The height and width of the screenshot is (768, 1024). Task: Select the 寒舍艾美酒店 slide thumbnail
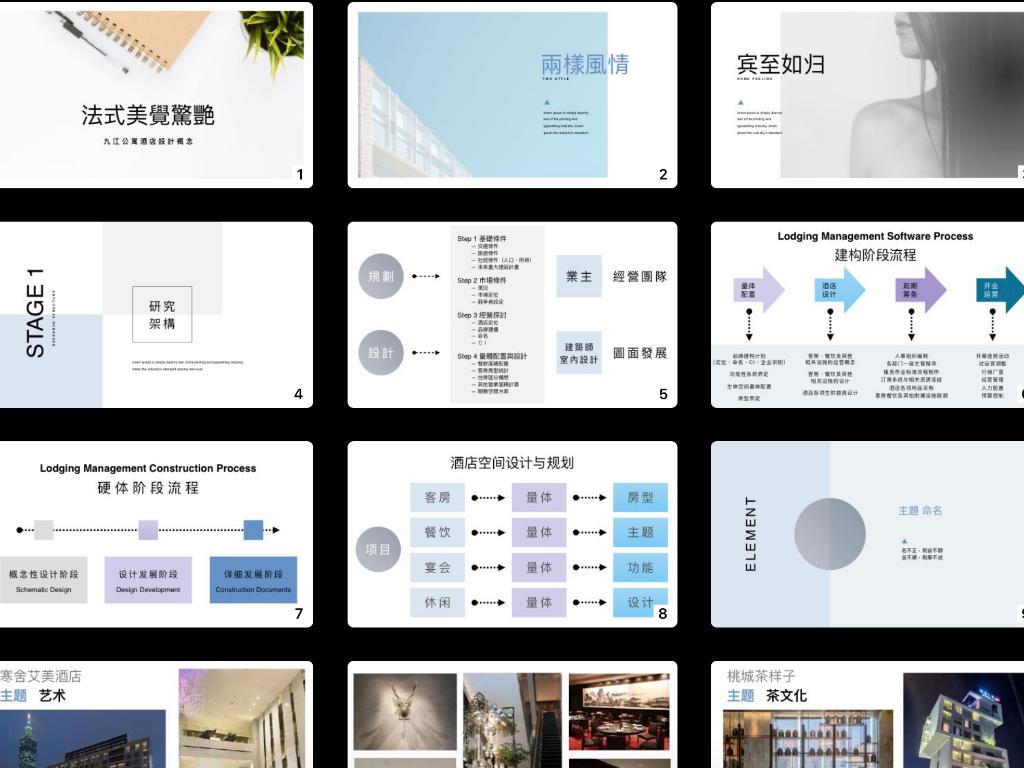pos(156,714)
